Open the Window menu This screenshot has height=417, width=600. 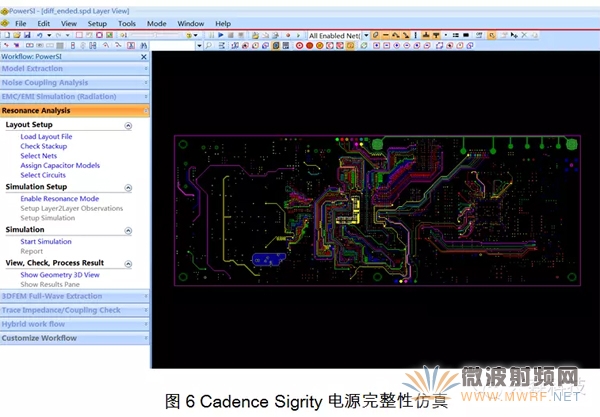click(x=191, y=23)
